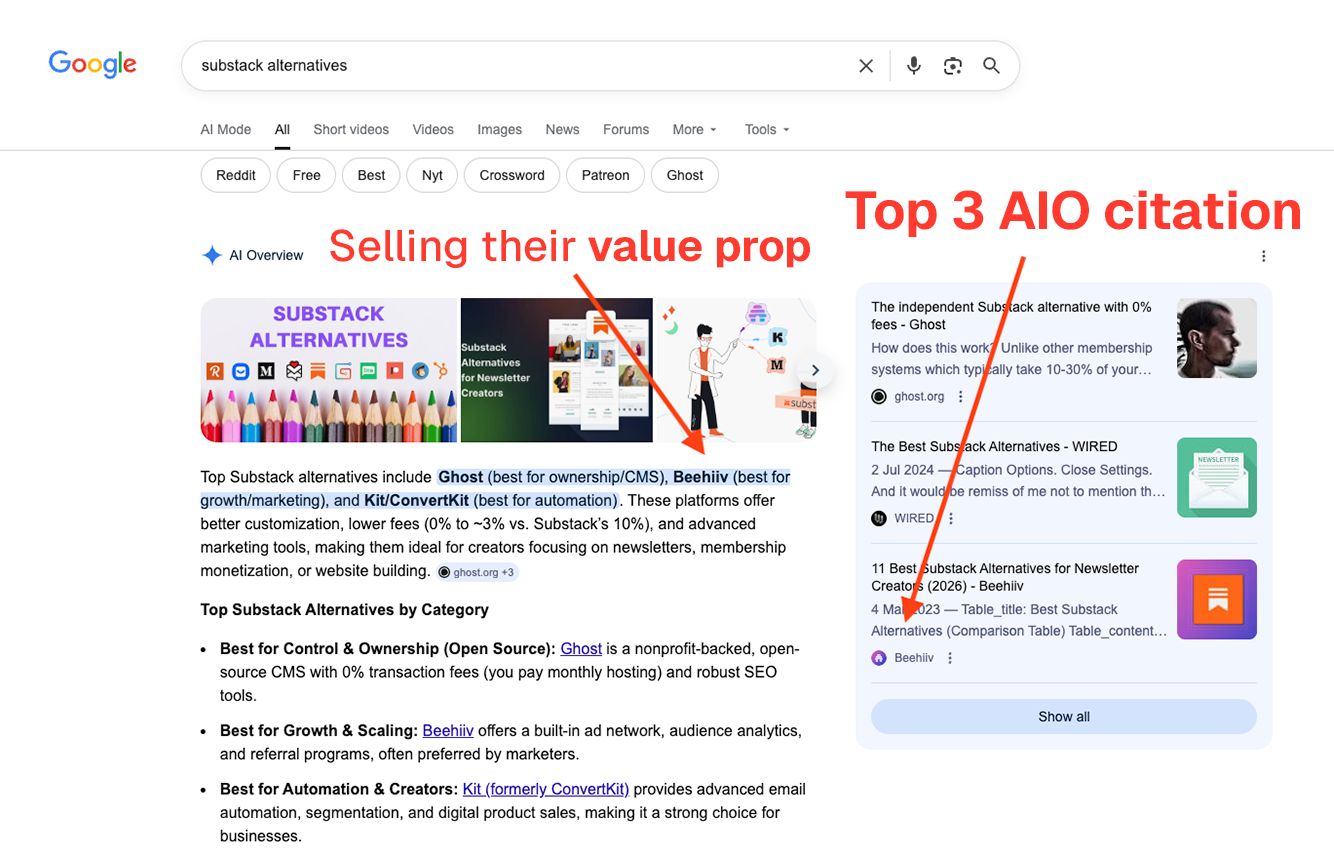This screenshot has width=1334, height=857.
Task: Switch to the Short videos tab
Action: point(351,130)
